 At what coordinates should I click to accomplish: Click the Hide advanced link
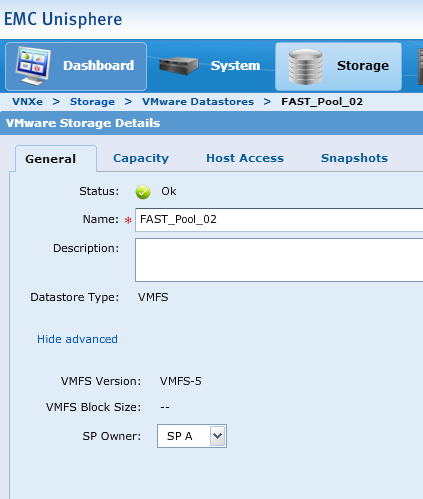pyautogui.click(x=77, y=339)
